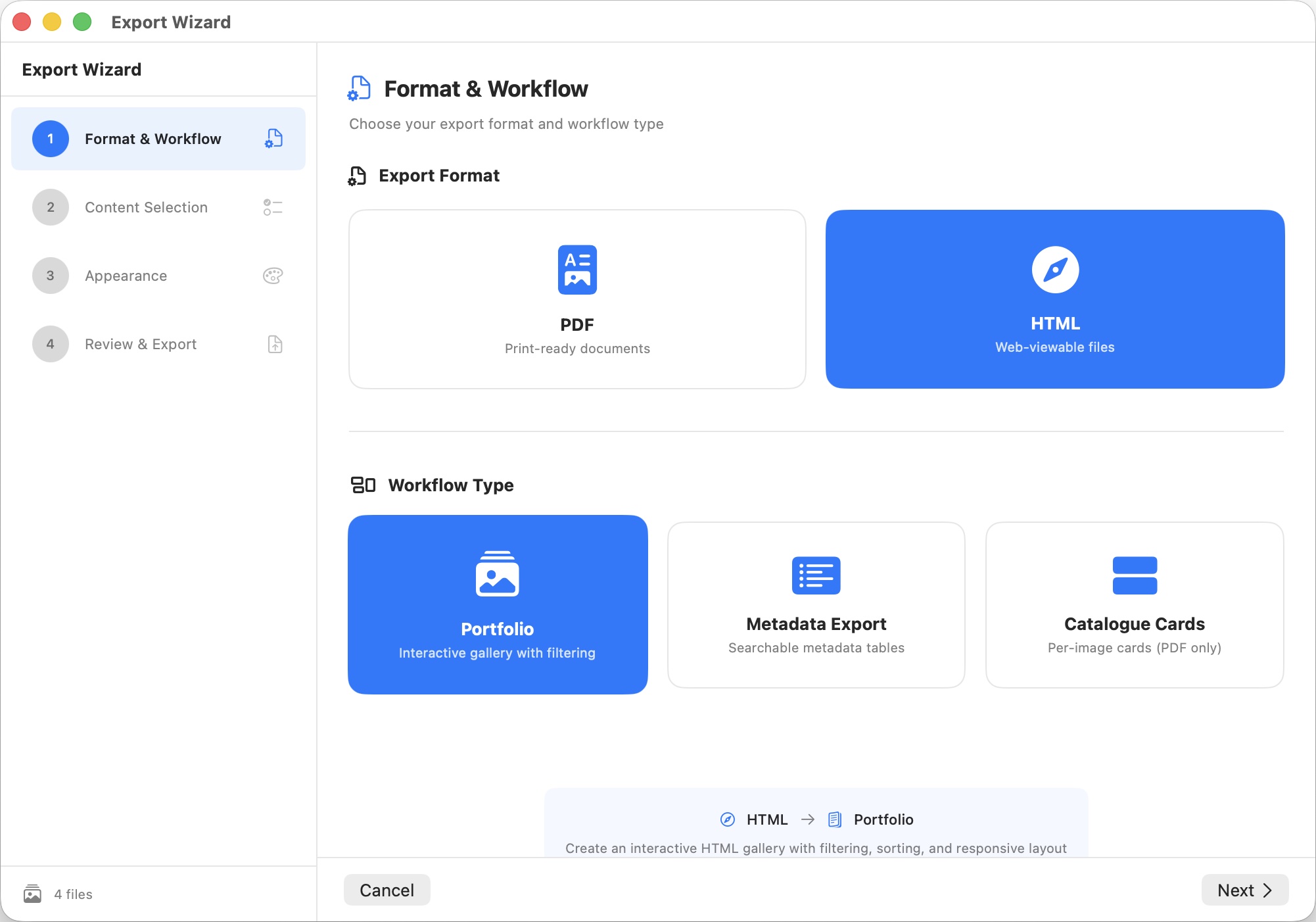Click the palette icon next to Appearance
This screenshot has width=1316, height=922.
tap(273, 276)
